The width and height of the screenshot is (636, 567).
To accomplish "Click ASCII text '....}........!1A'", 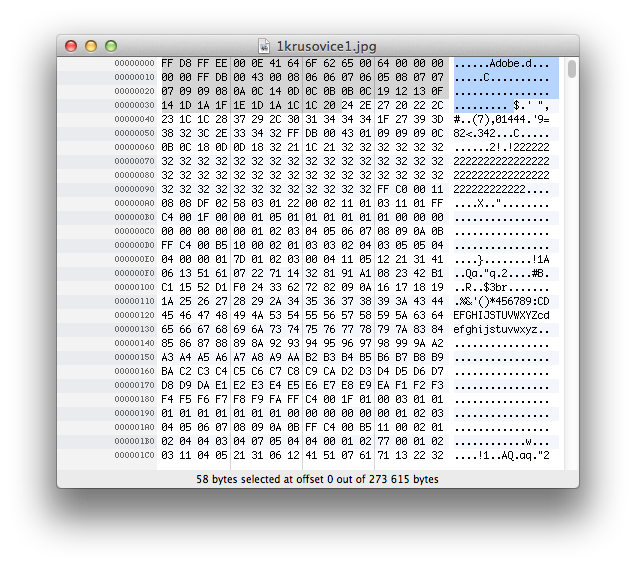I will (x=501, y=259).
